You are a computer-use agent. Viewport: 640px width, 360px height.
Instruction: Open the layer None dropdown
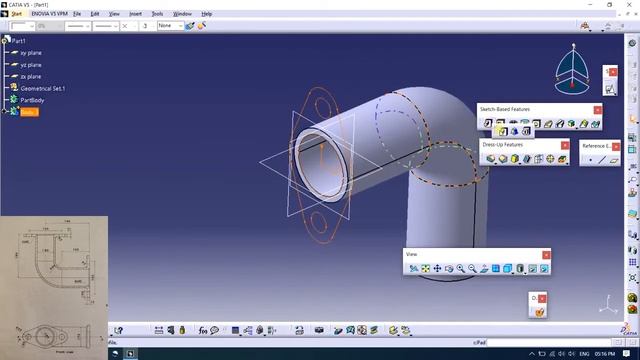click(x=171, y=26)
